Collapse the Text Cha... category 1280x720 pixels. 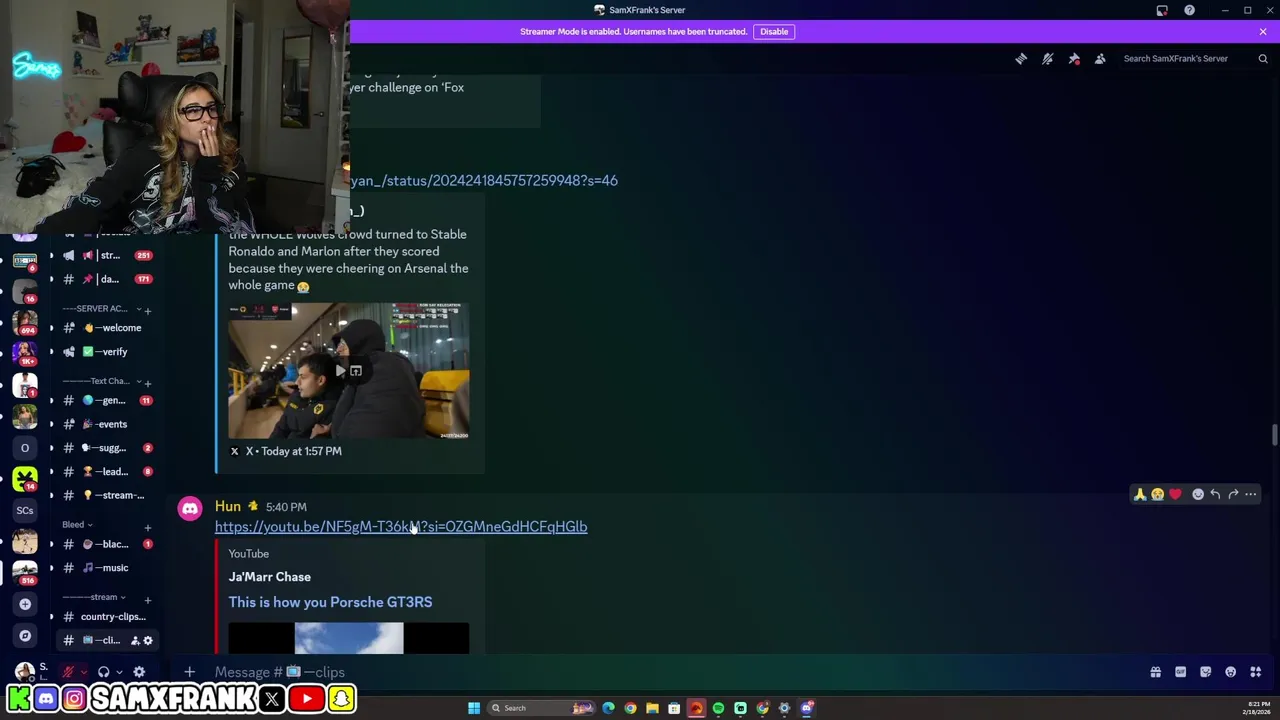click(x=102, y=381)
